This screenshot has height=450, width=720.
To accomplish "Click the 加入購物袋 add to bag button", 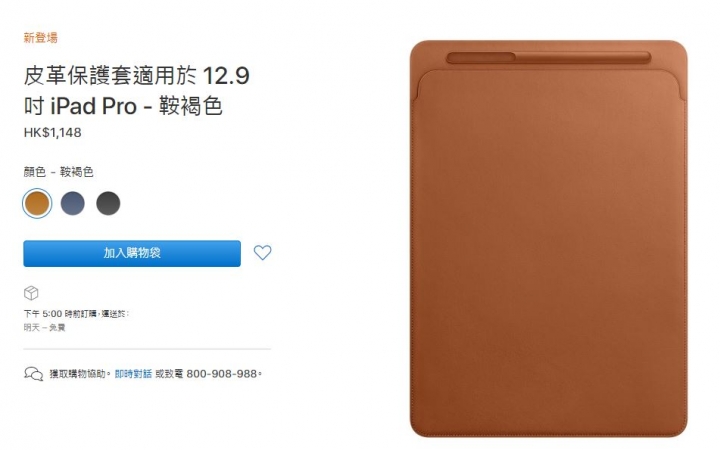I will click(x=132, y=253).
